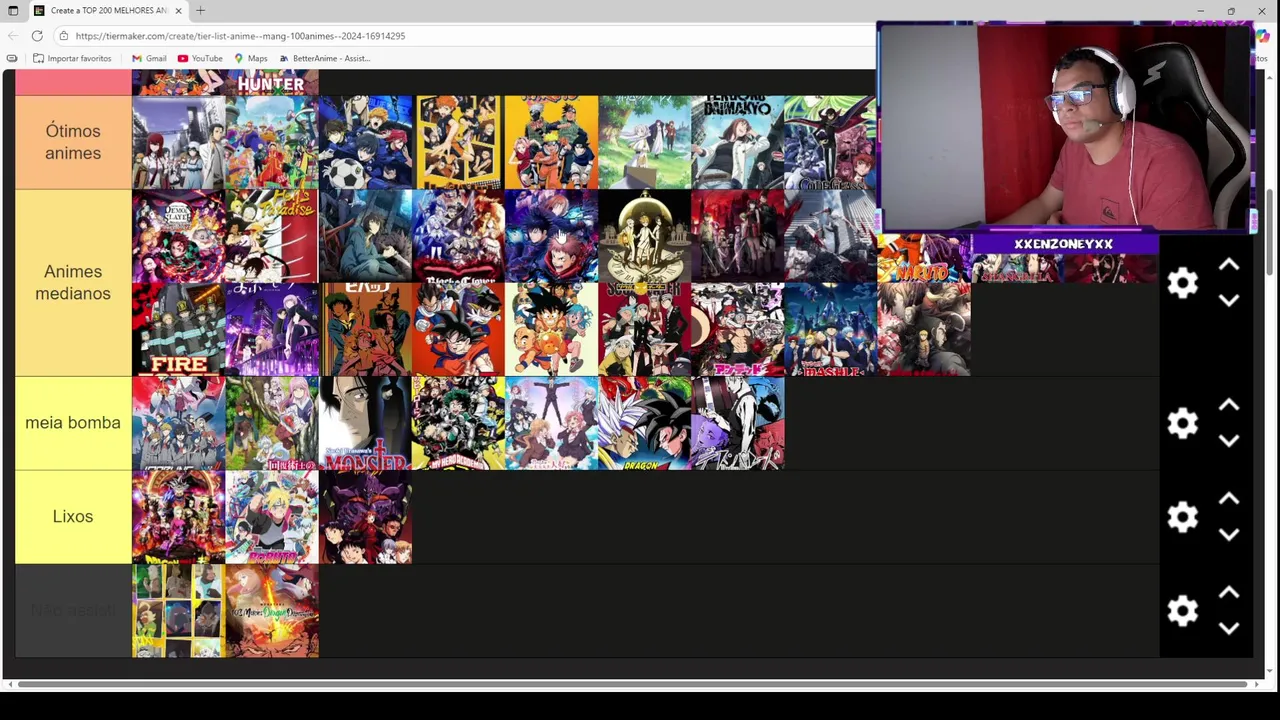Screen dimensions: 1280x720
Task: Select the Dragon Dimension thumbnail in bottom tier
Action: [272, 611]
